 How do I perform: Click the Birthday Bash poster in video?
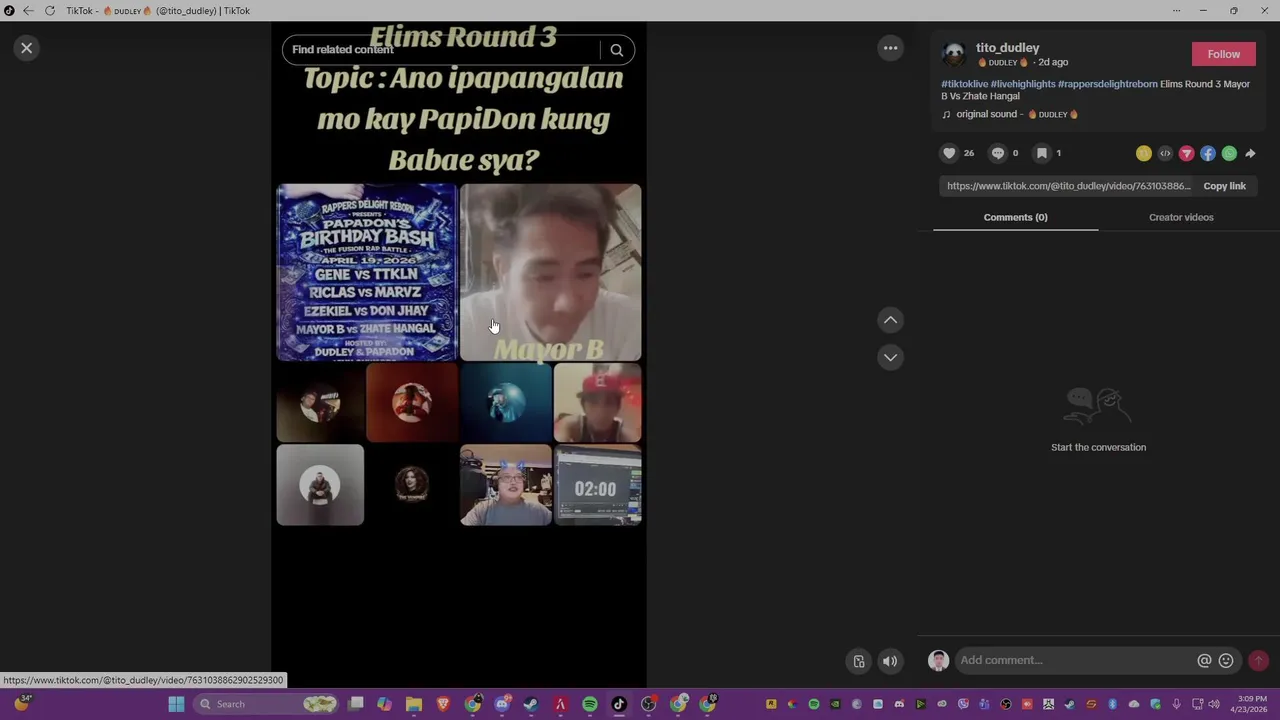[367, 272]
